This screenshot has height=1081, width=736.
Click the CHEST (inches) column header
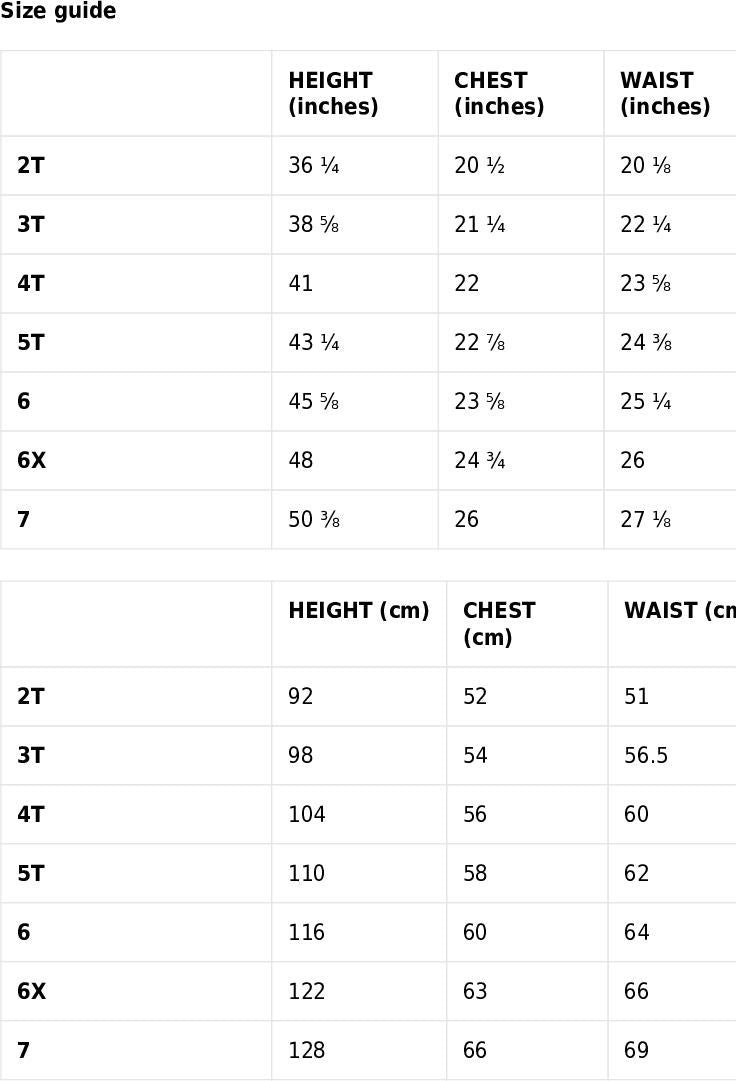499,93
